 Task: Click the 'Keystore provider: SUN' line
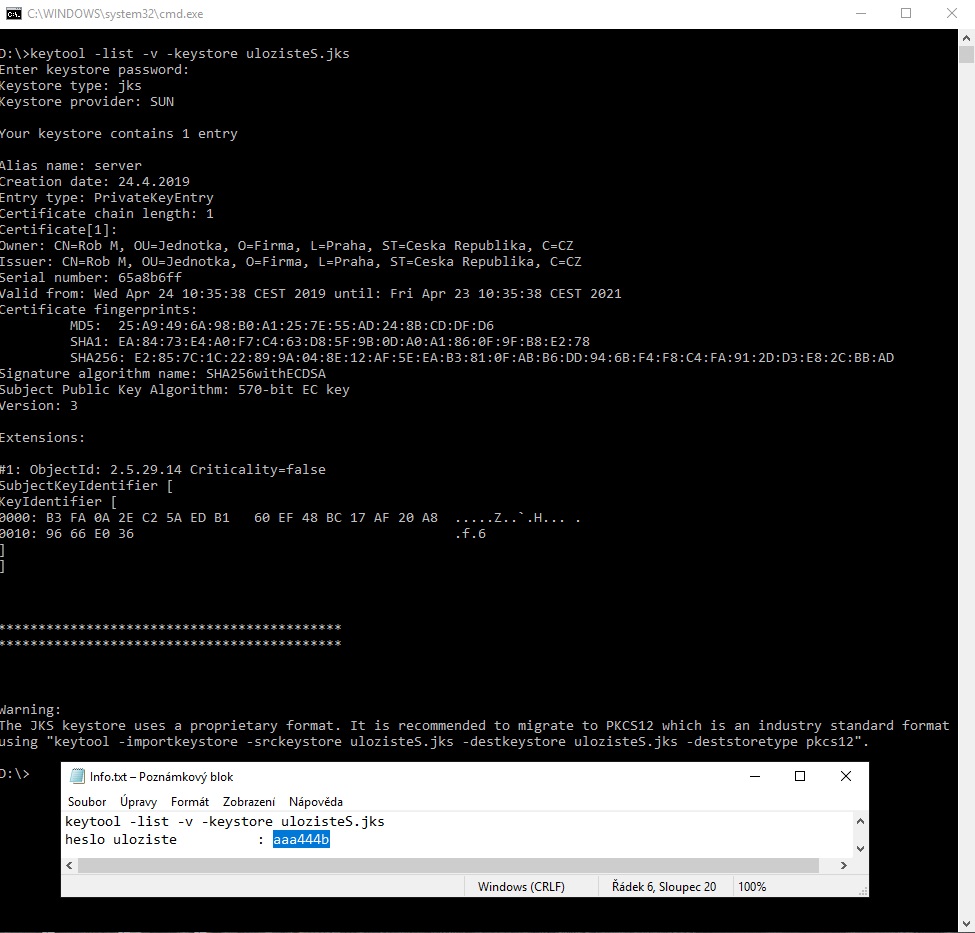click(86, 101)
